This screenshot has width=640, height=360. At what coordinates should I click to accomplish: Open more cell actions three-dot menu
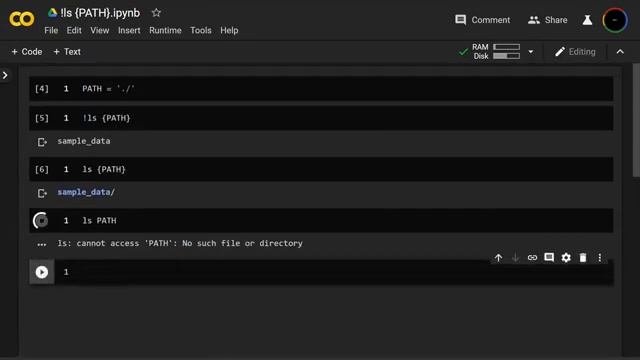click(600, 258)
